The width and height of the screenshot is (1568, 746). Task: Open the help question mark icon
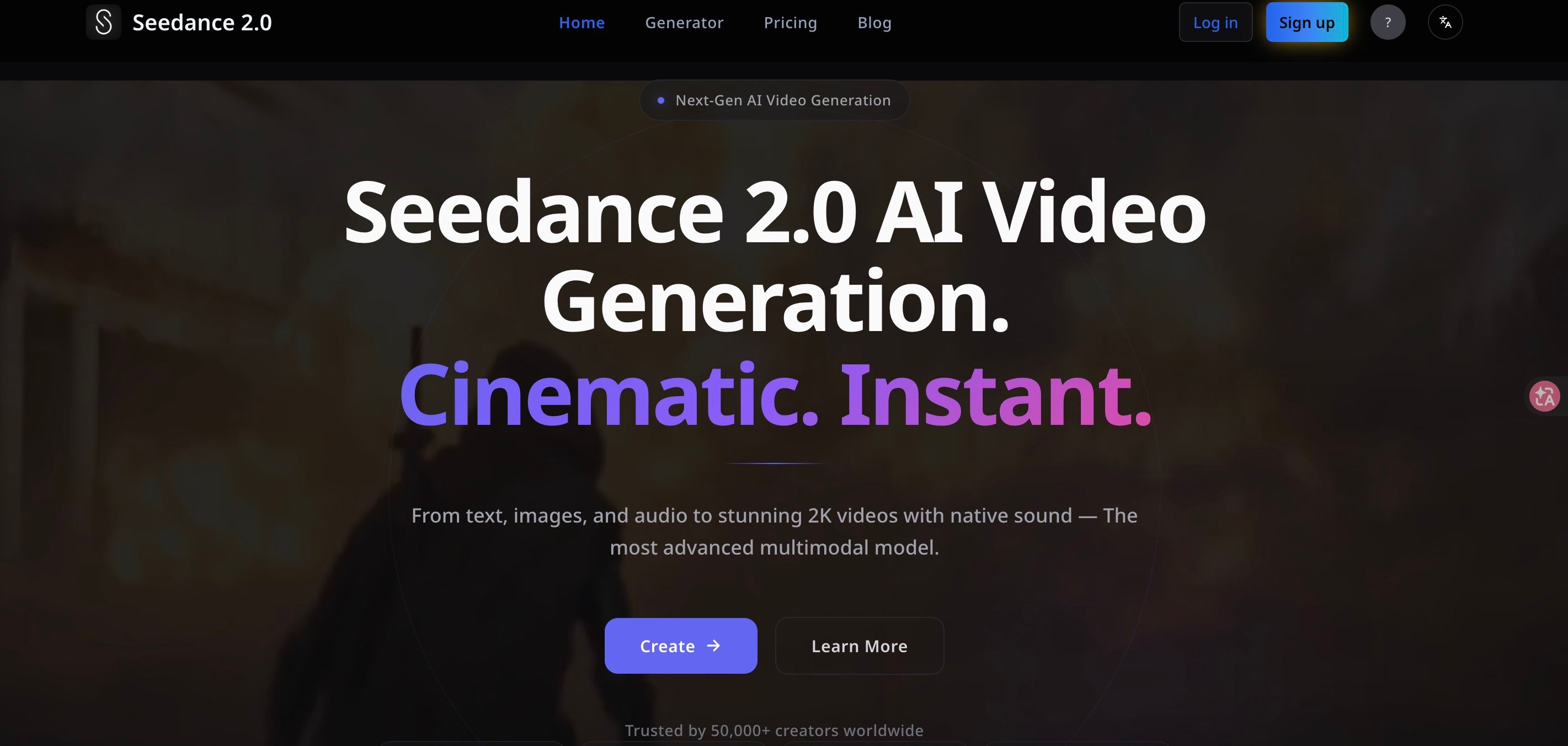coord(1388,22)
